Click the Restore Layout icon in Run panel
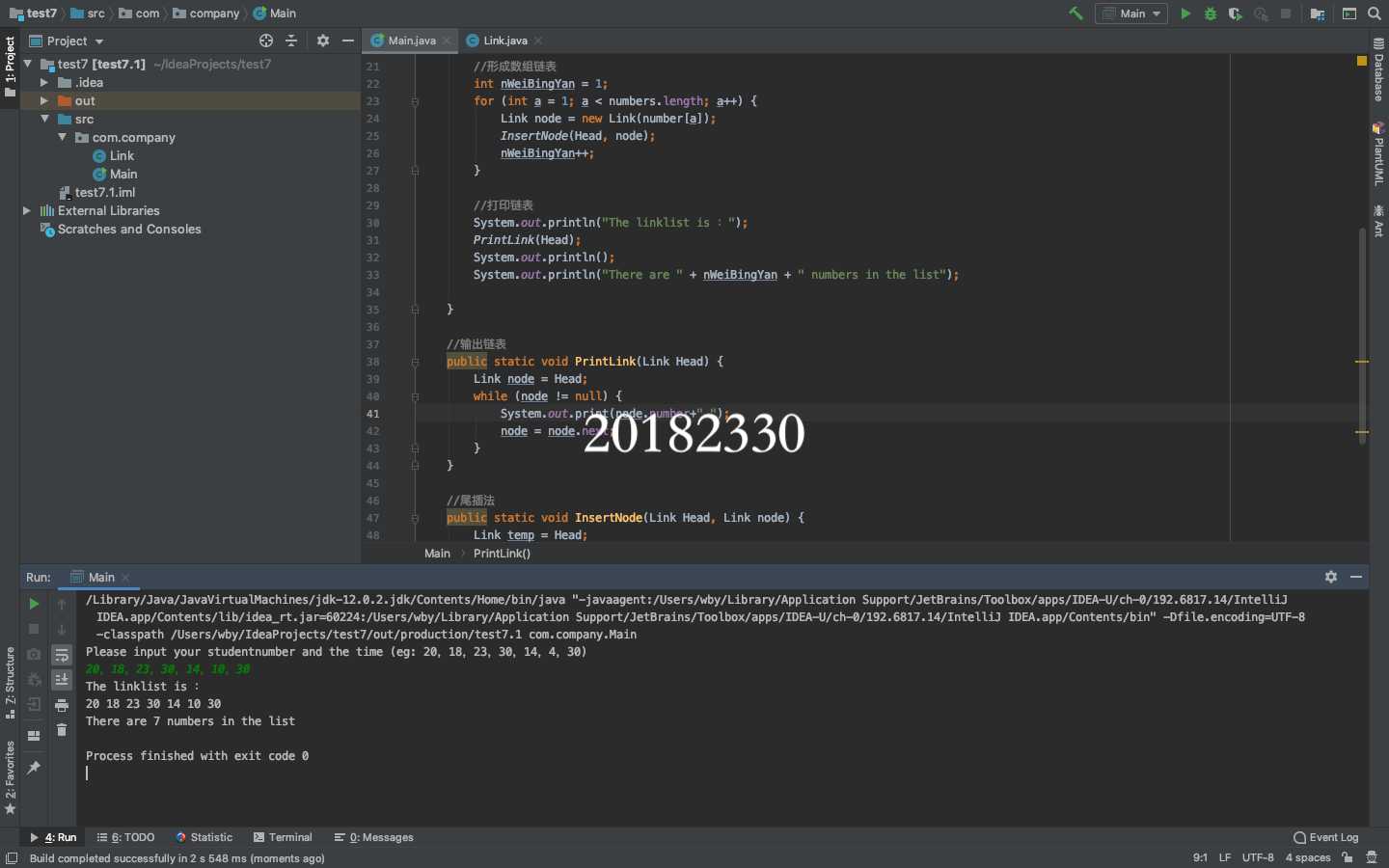 [34, 736]
